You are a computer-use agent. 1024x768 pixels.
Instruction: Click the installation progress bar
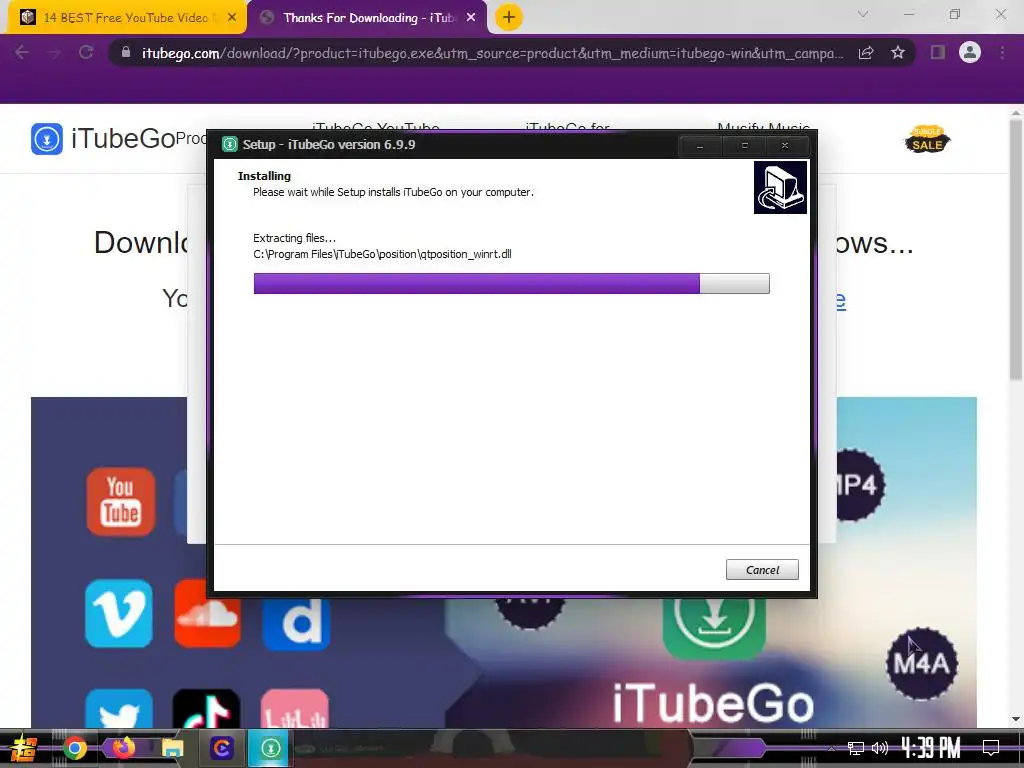[x=511, y=283]
